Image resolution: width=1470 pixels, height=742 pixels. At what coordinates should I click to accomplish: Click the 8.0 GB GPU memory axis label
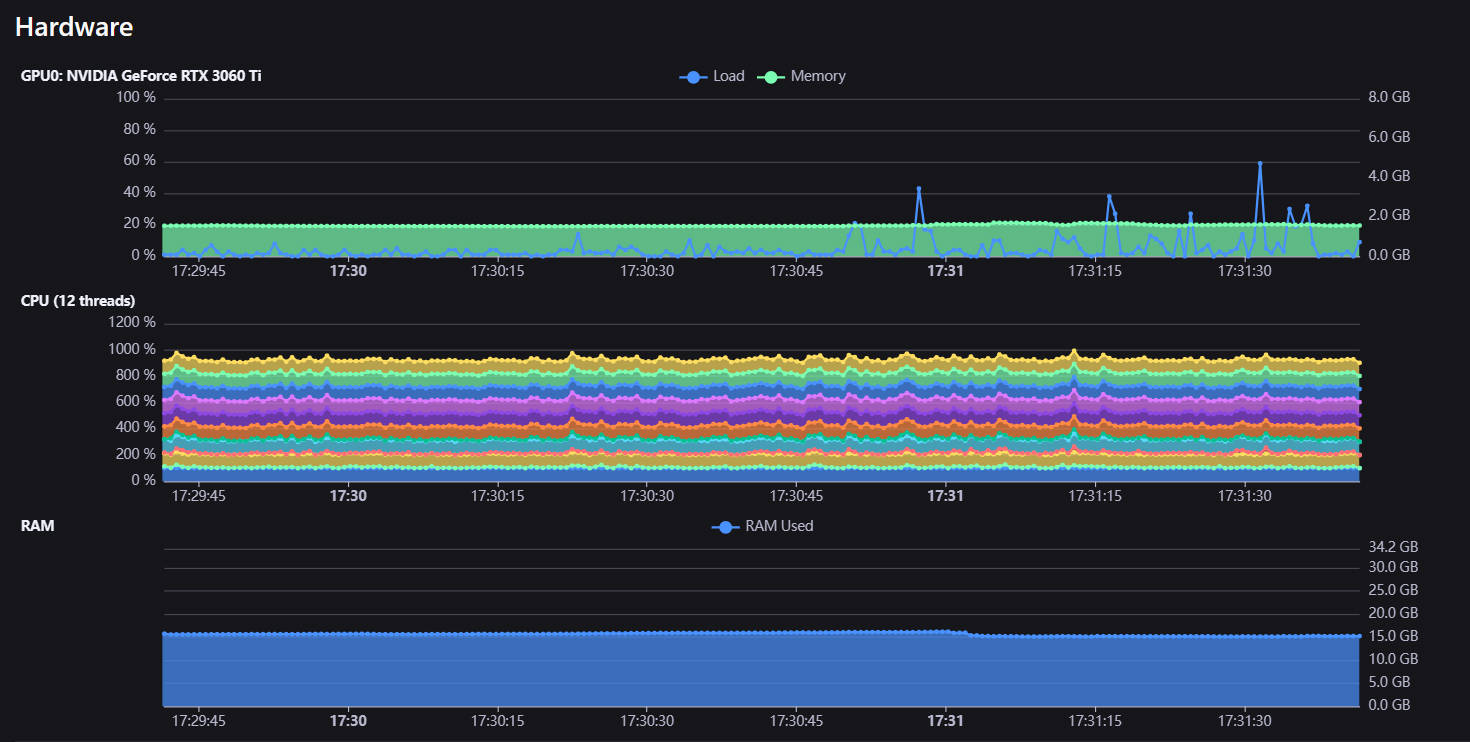(x=1388, y=97)
